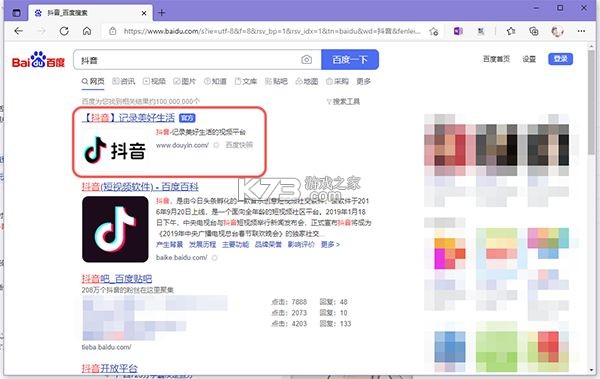Expand the 更多 search categories
The width and height of the screenshot is (600, 379).
[x=364, y=81]
